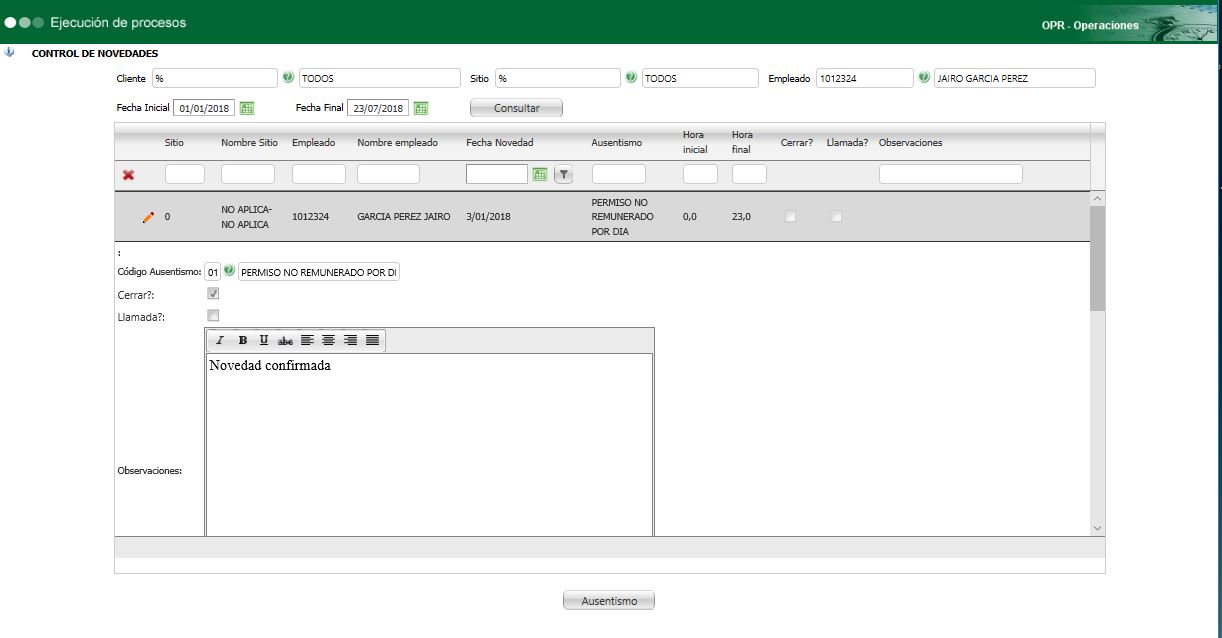1222x638 pixels.
Task: Enable the Llamada? checkbox in the detail form
Action: point(213,316)
